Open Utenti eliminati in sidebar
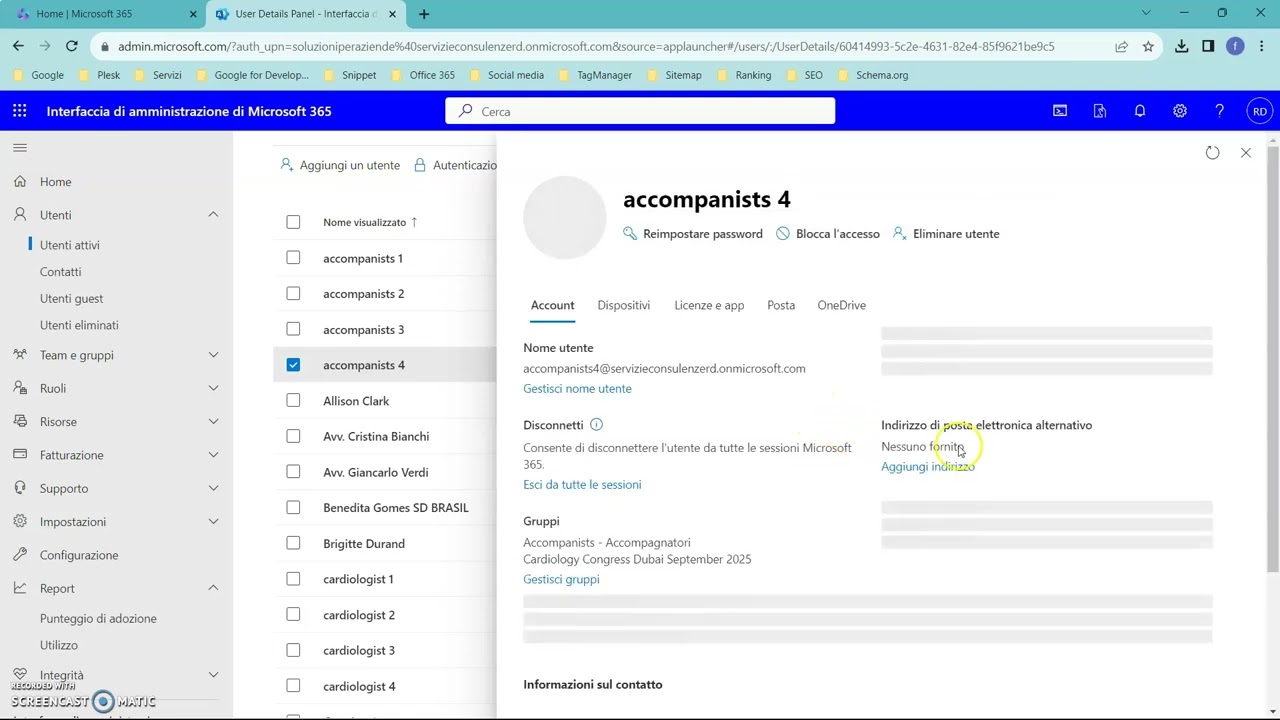 click(79, 325)
